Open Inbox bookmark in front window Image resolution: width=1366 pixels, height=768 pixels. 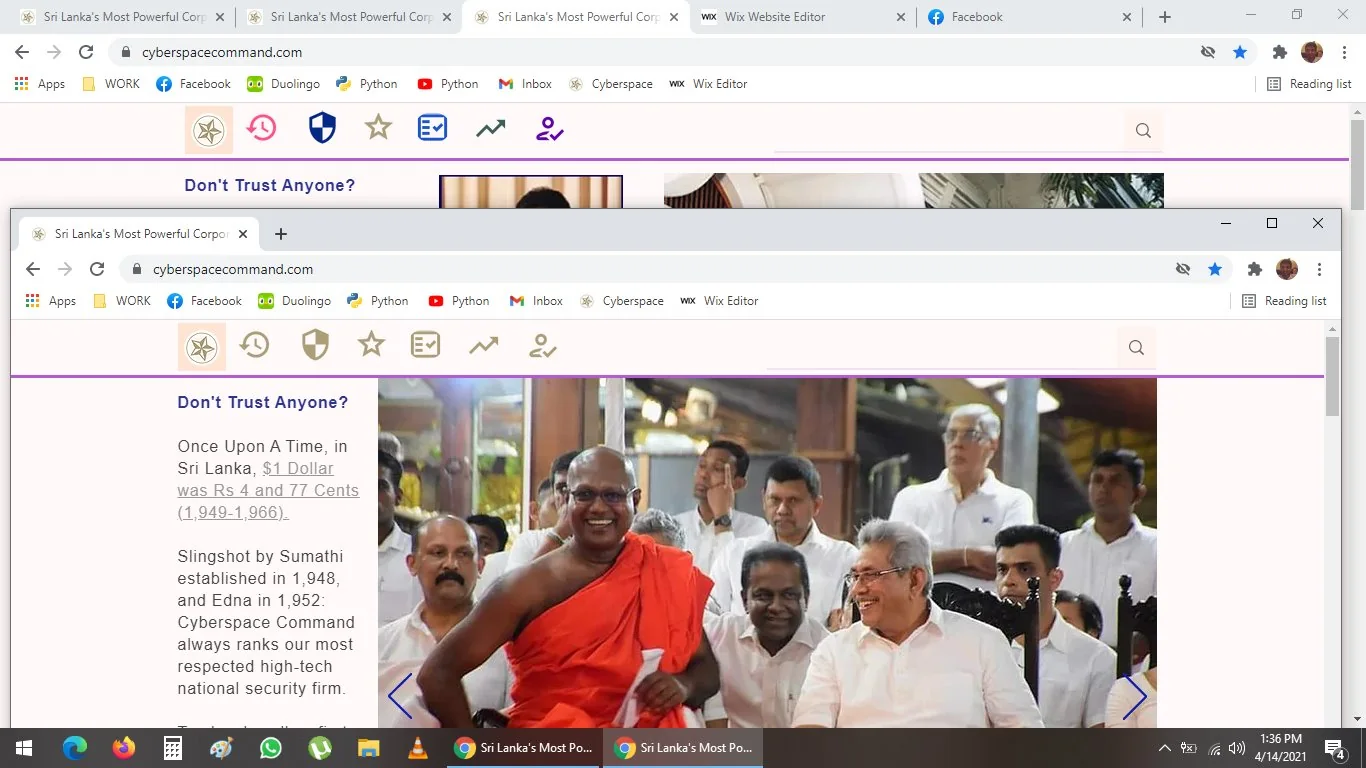[536, 301]
